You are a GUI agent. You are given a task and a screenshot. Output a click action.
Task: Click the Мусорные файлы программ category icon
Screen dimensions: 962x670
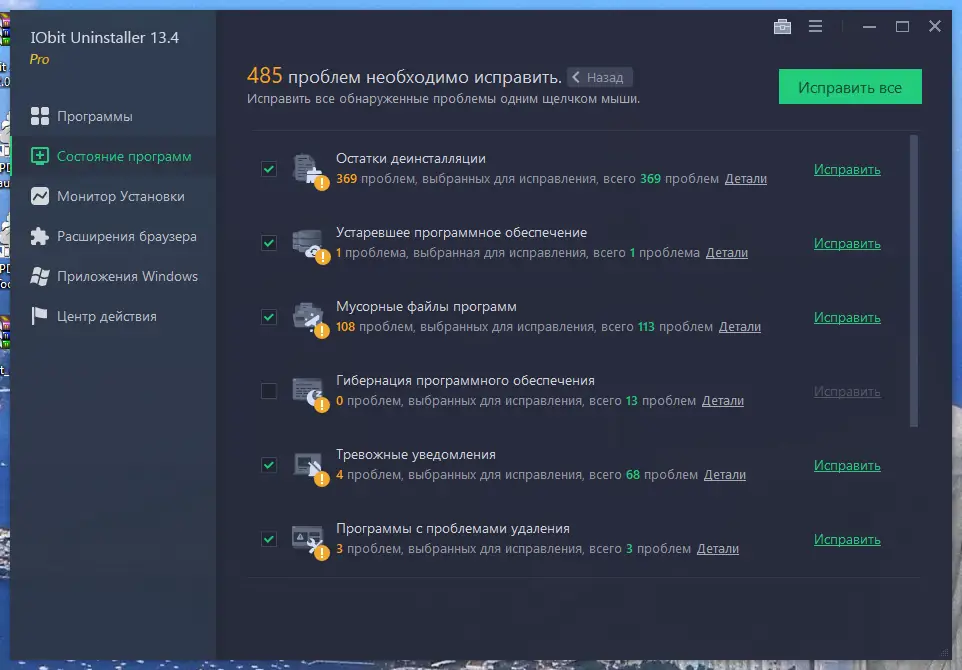[x=310, y=318]
